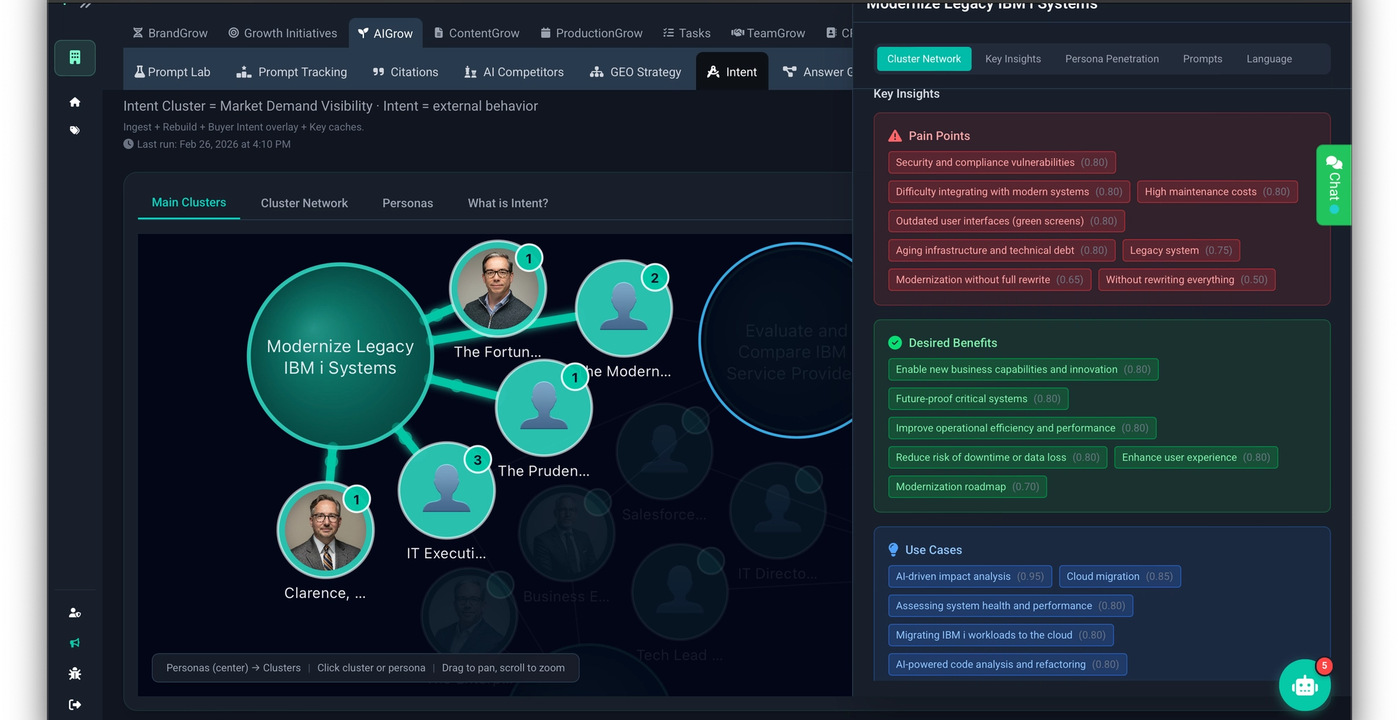Click Enable new business capabilities and innovation chip
1400x720 pixels.
[x=1023, y=369]
